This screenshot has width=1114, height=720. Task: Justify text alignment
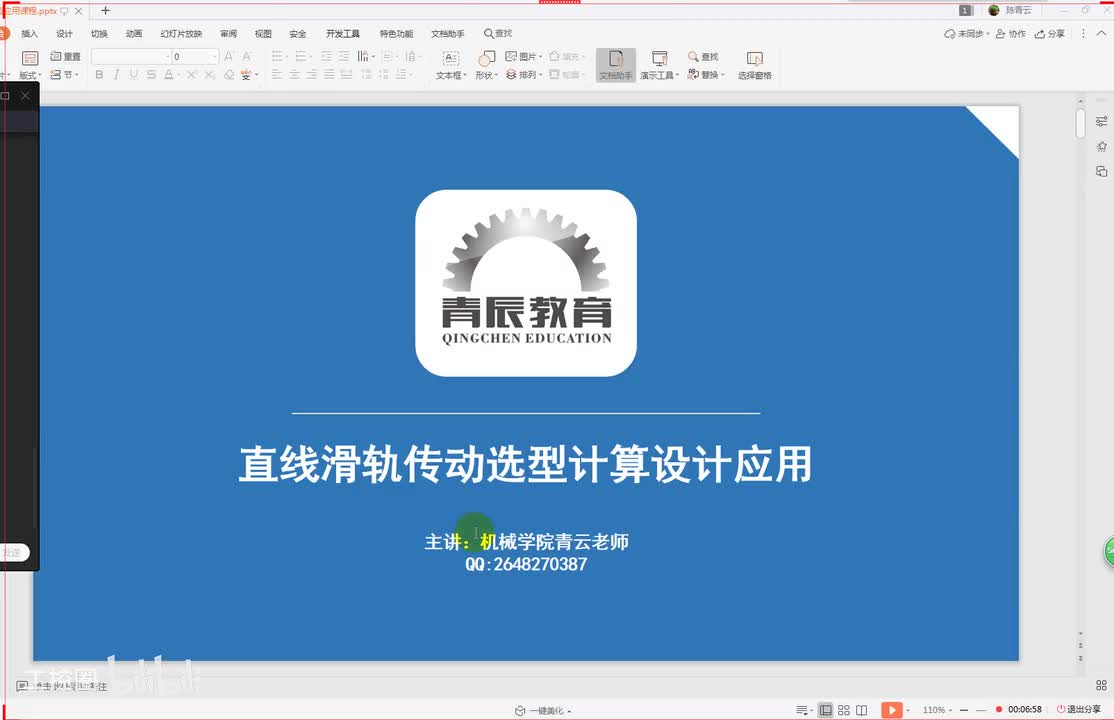click(x=329, y=74)
